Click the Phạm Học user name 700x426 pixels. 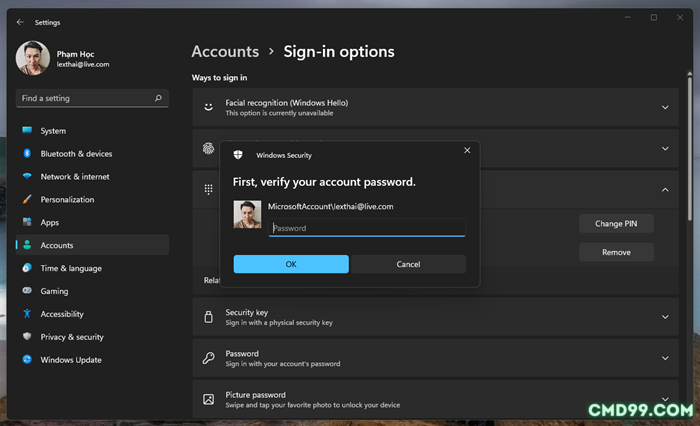(75, 54)
